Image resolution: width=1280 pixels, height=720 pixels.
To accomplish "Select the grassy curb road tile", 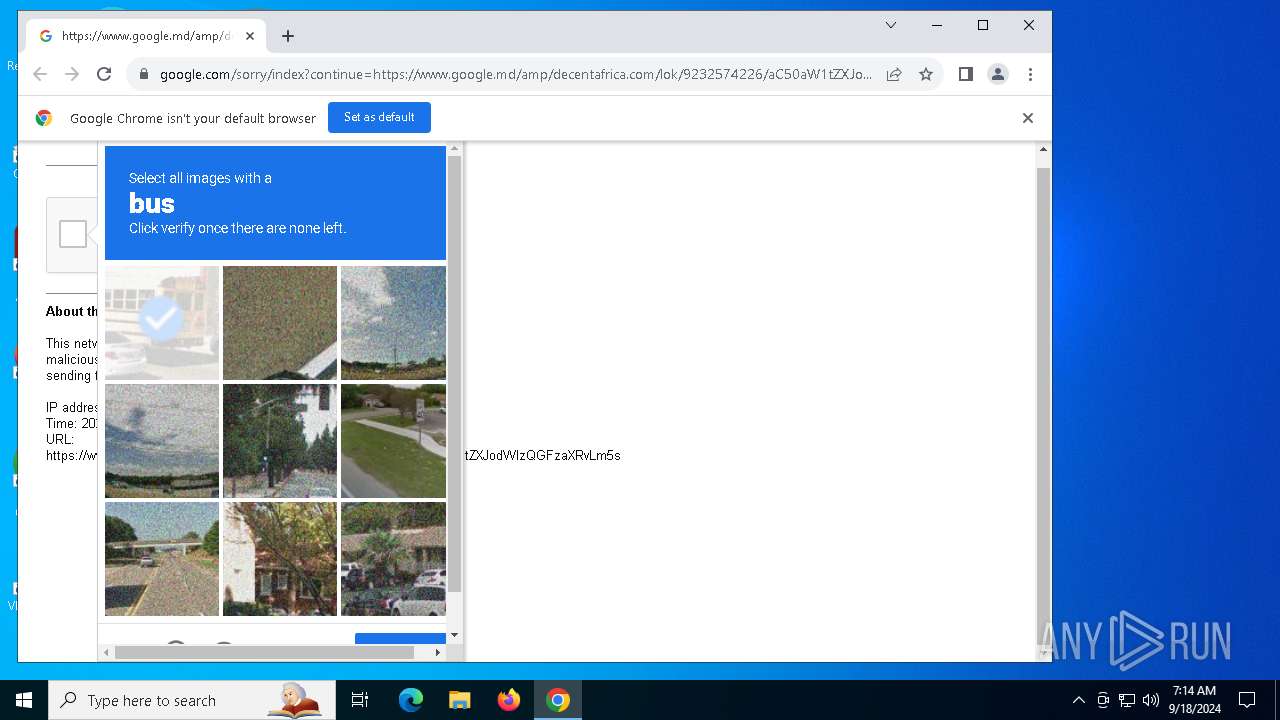I will [x=393, y=440].
